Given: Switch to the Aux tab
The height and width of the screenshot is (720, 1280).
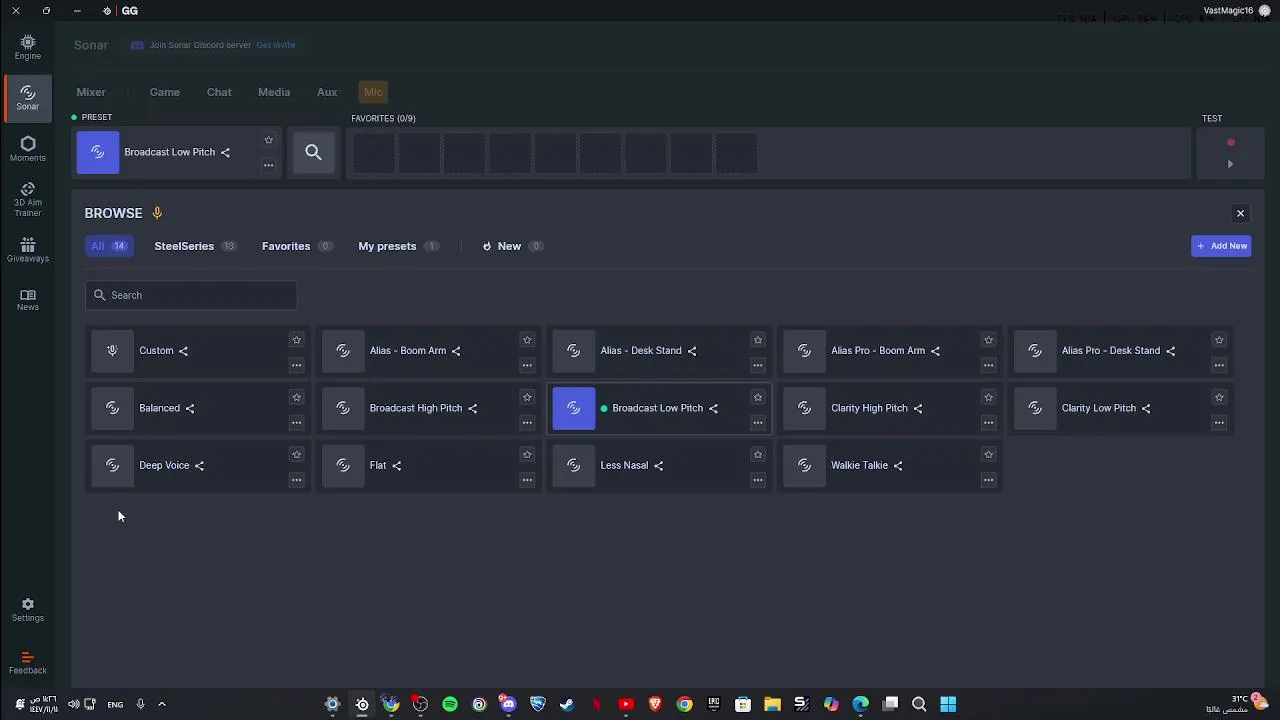Looking at the screenshot, I should click(x=327, y=92).
